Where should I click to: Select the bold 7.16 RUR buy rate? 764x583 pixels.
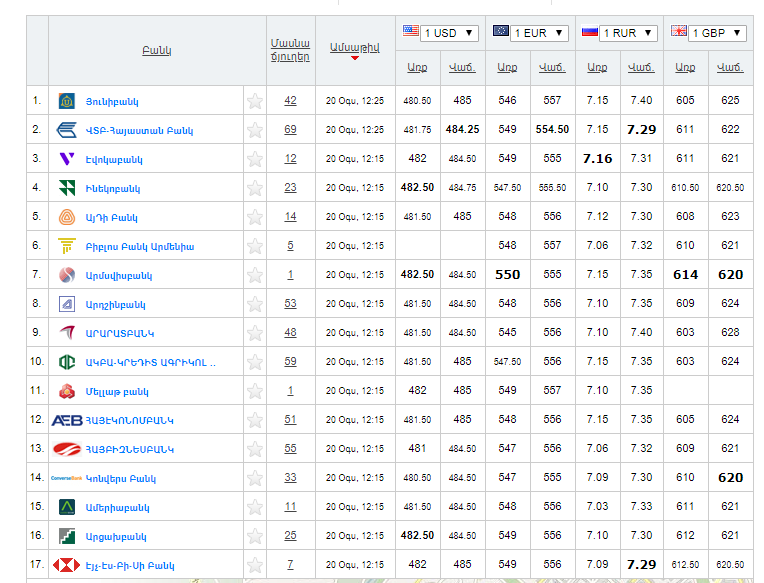coord(597,159)
